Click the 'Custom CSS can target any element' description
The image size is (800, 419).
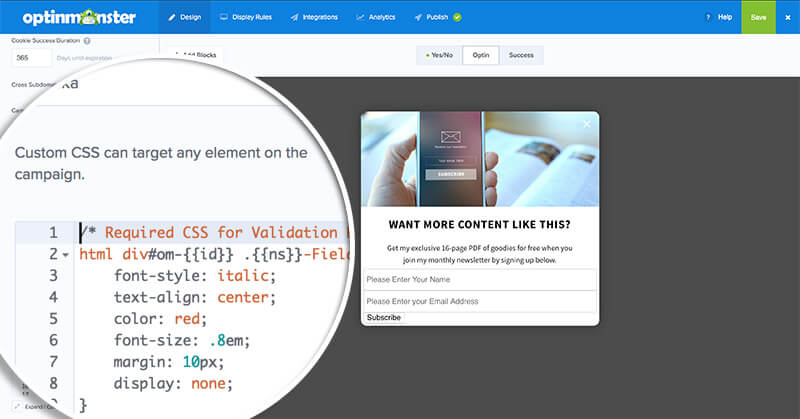[161, 163]
